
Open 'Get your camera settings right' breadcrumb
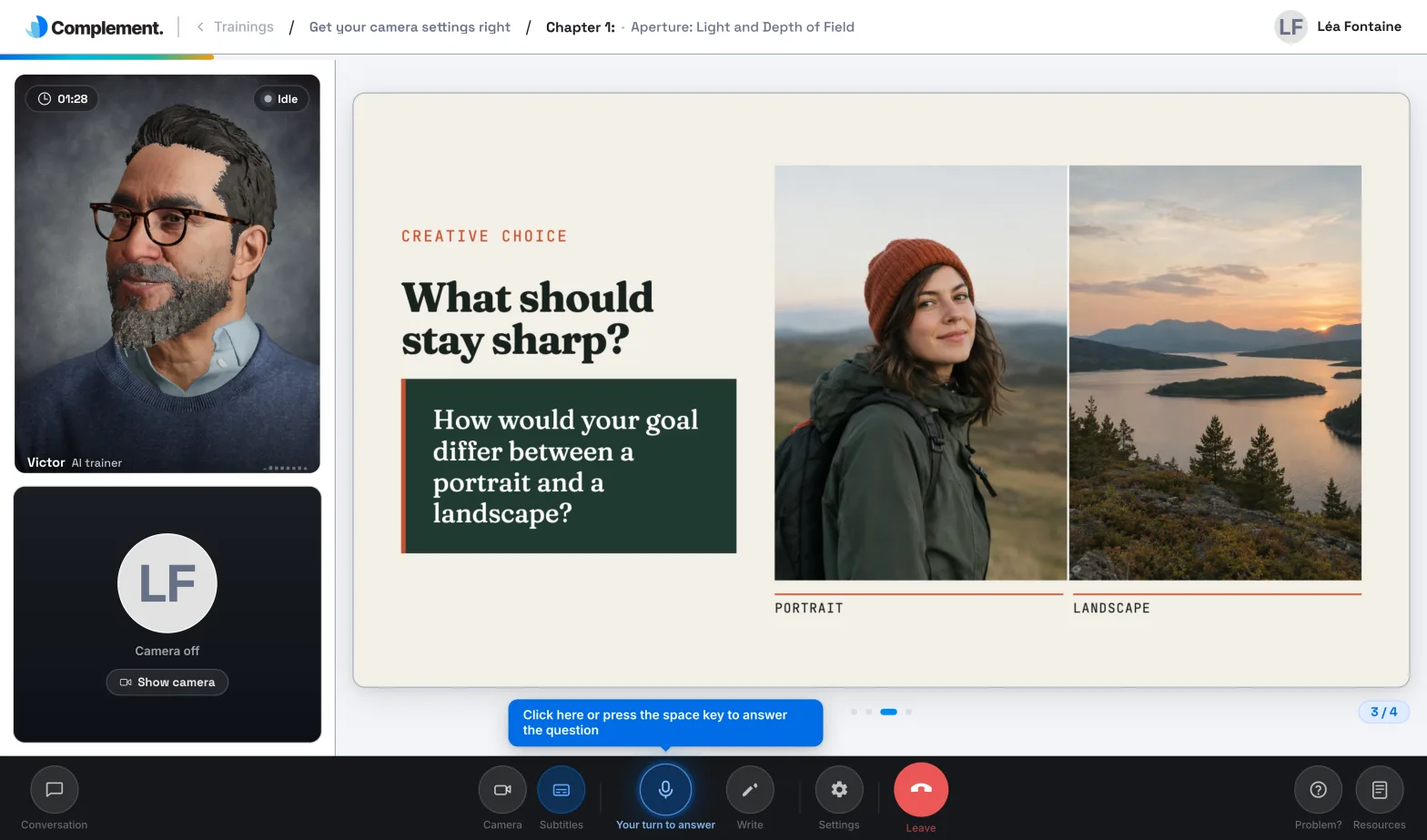click(x=410, y=27)
